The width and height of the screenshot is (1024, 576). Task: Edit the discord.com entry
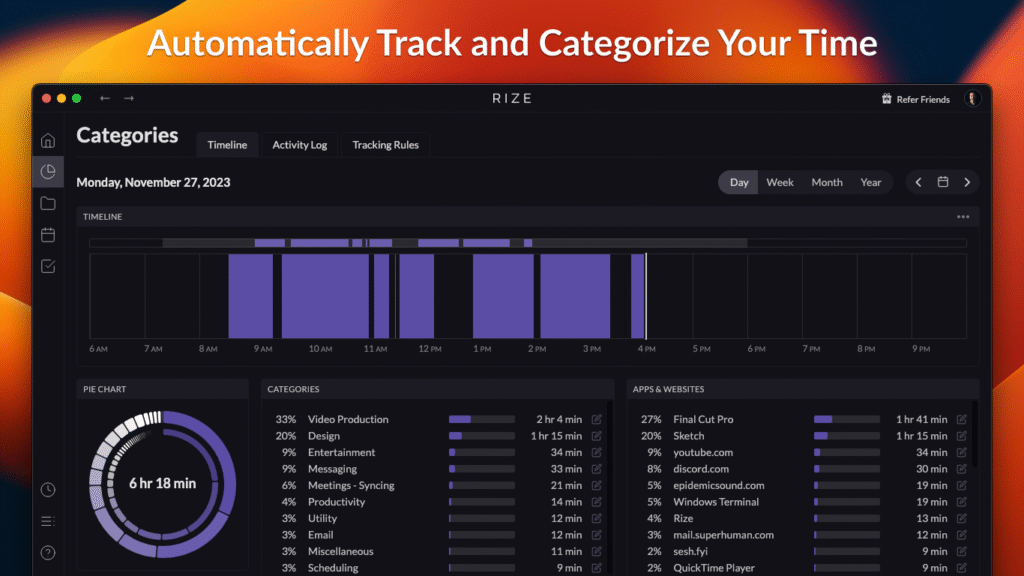[961, 469]
